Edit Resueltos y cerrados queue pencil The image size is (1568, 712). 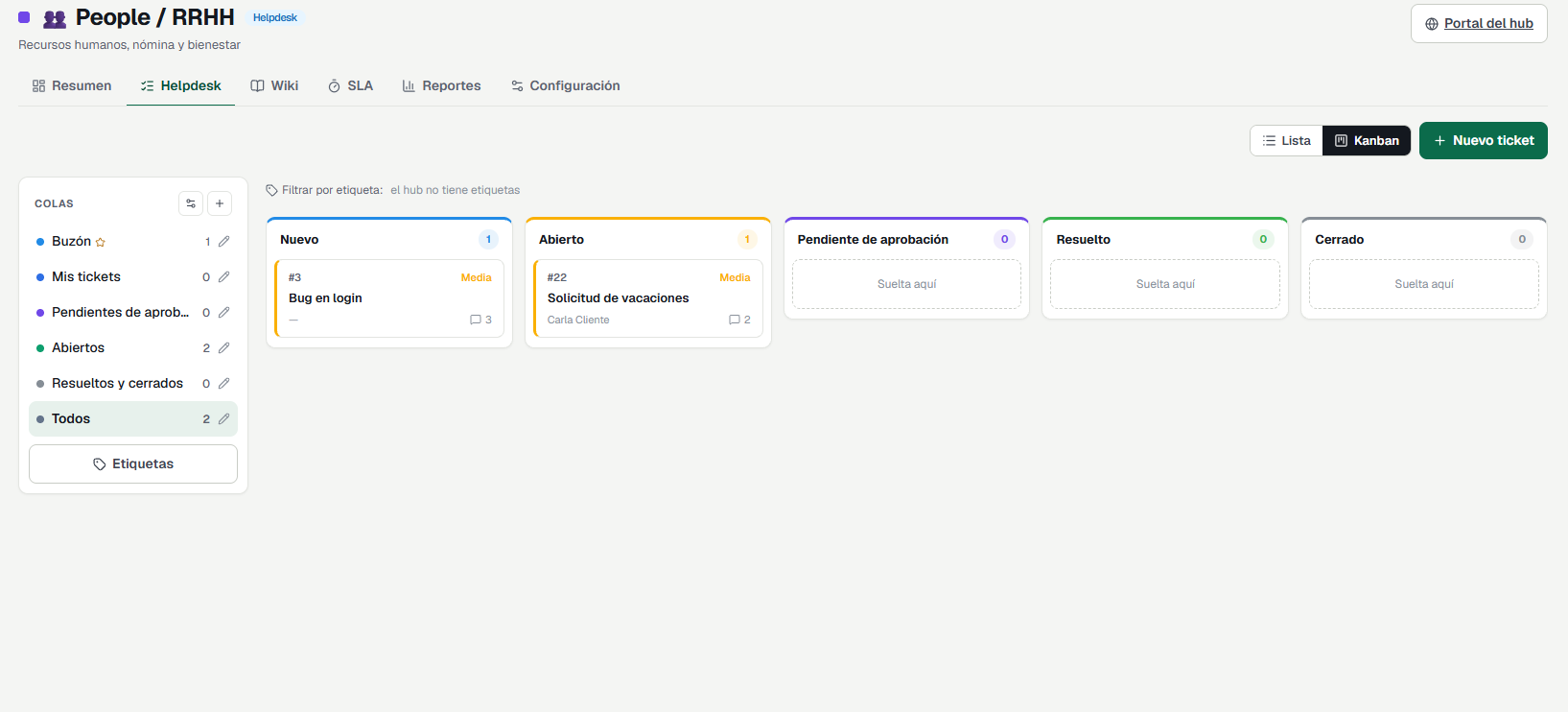[x=223, y=384]
